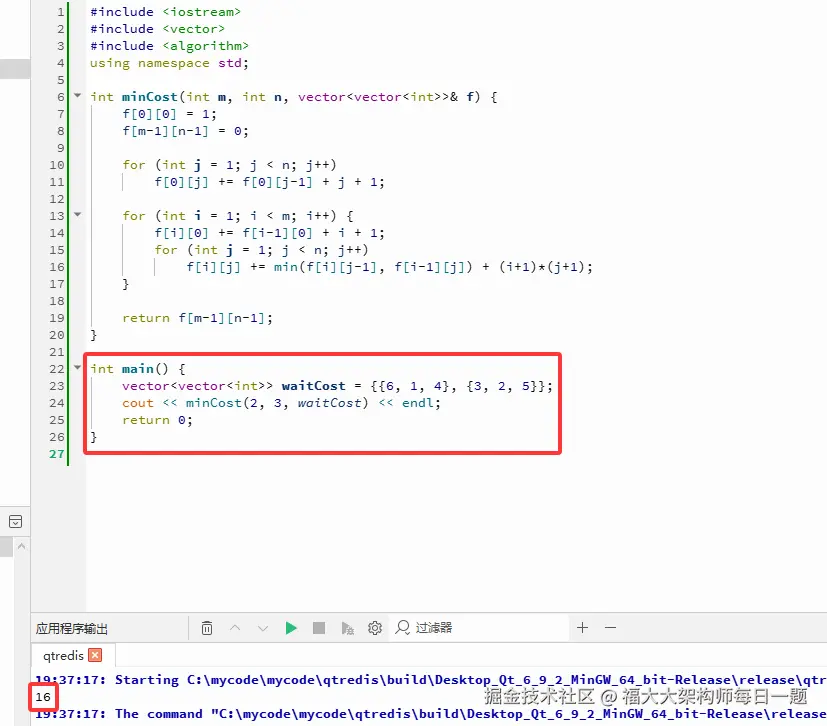Click '#include <iostream>' on line 1
Viewport: 827px width, 726px height.
[165, 12]
